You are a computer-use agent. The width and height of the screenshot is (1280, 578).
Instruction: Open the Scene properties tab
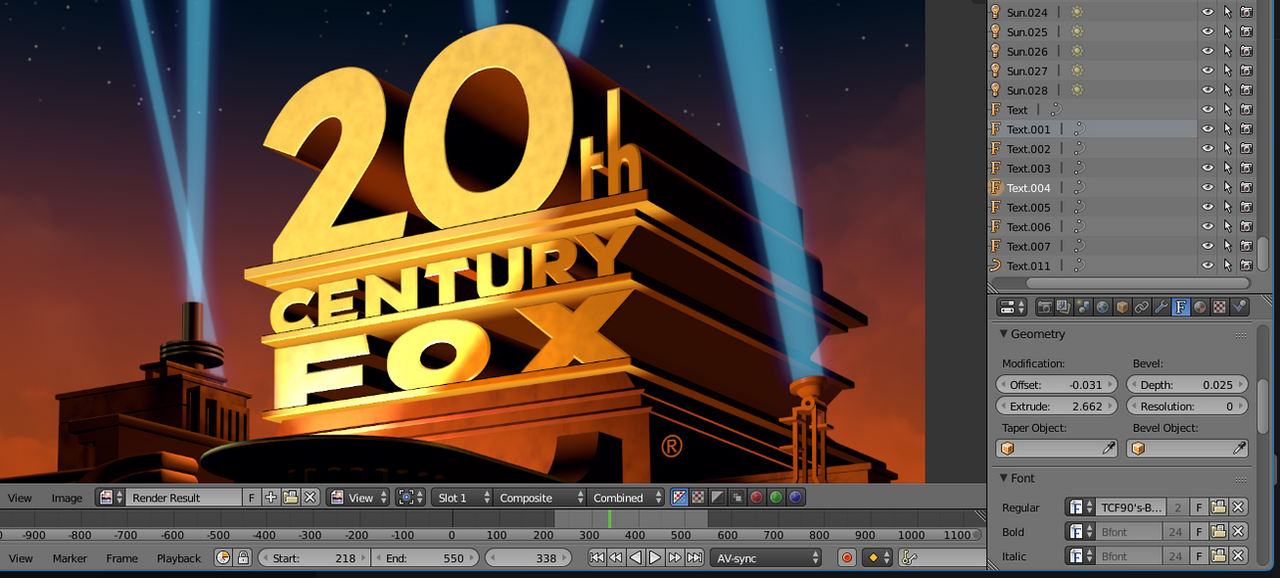1083,307
